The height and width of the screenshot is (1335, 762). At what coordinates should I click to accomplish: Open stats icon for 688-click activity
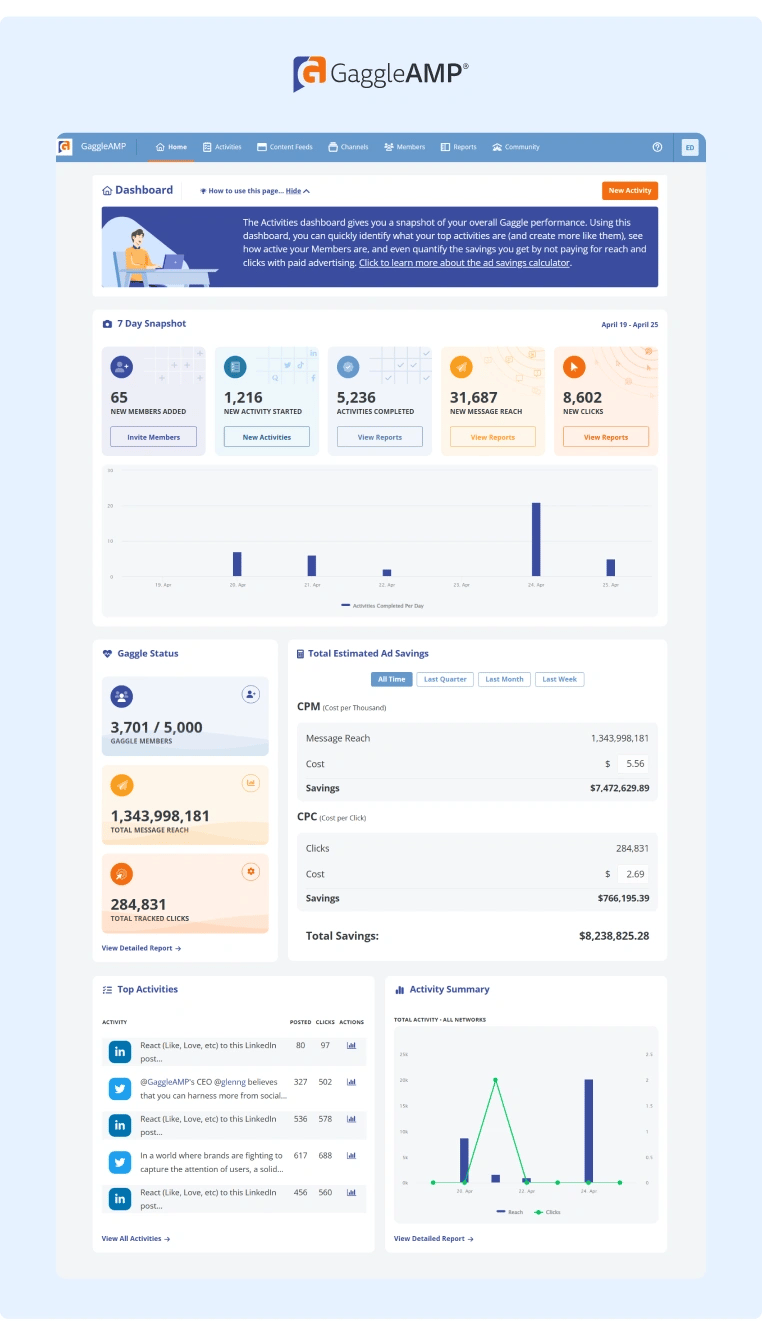point(351,1156)
